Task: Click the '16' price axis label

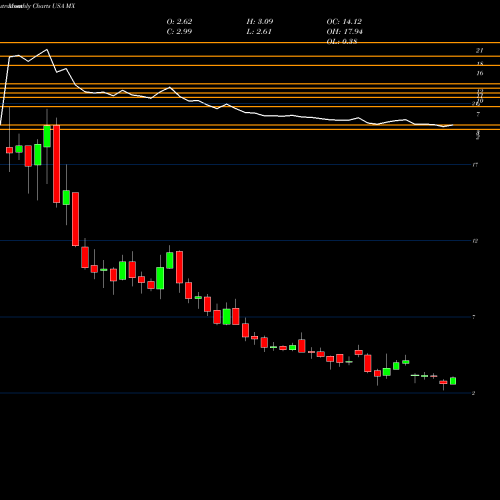Action: click(480, 73)
